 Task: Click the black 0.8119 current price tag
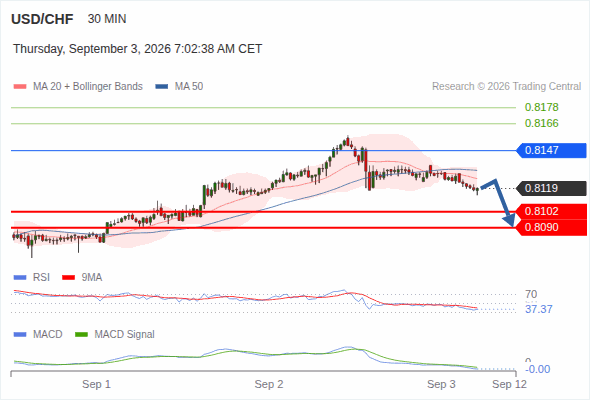552,188
